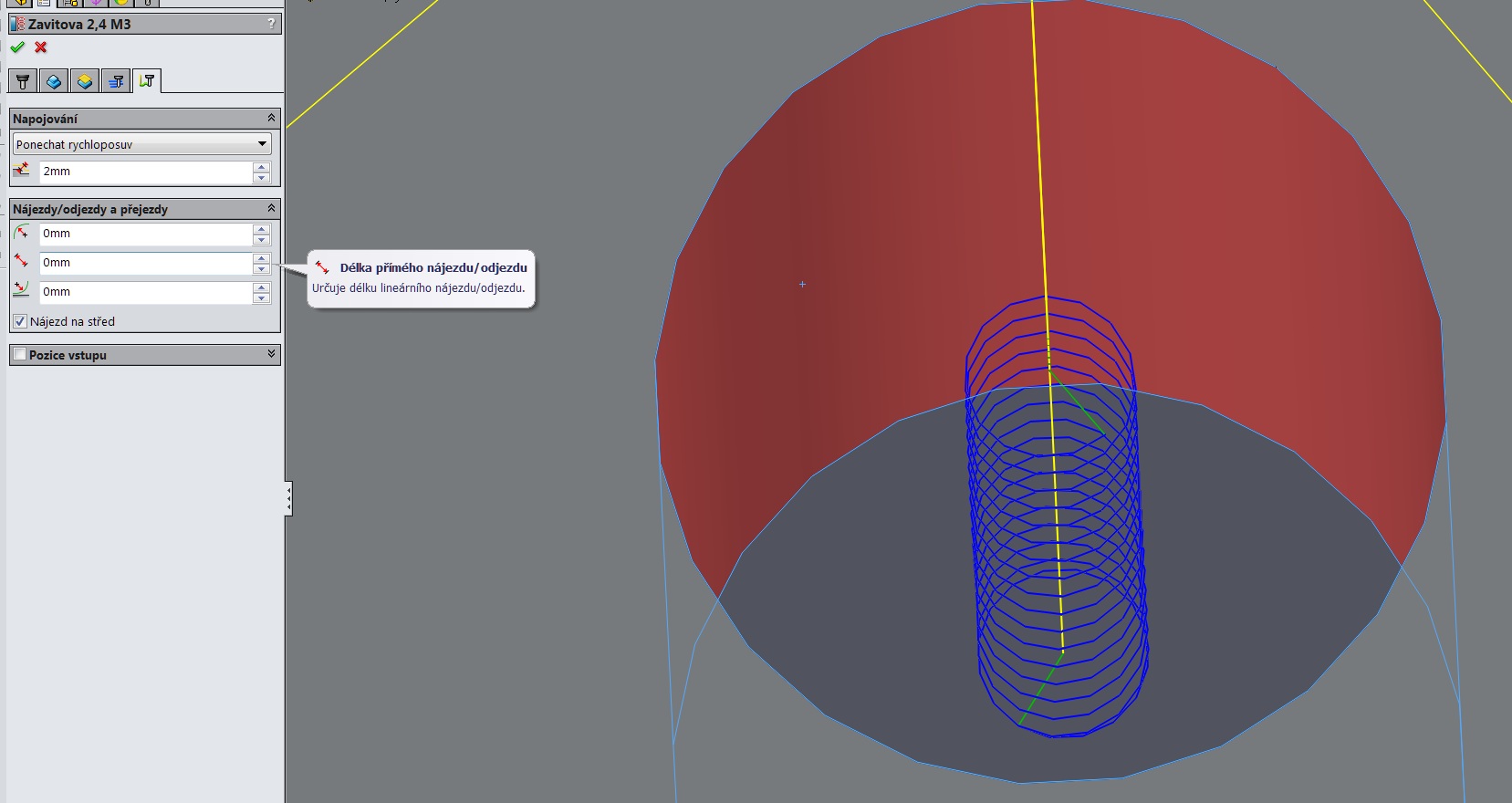Confirm operation with the green checkmark

click(x=17, y=47)
